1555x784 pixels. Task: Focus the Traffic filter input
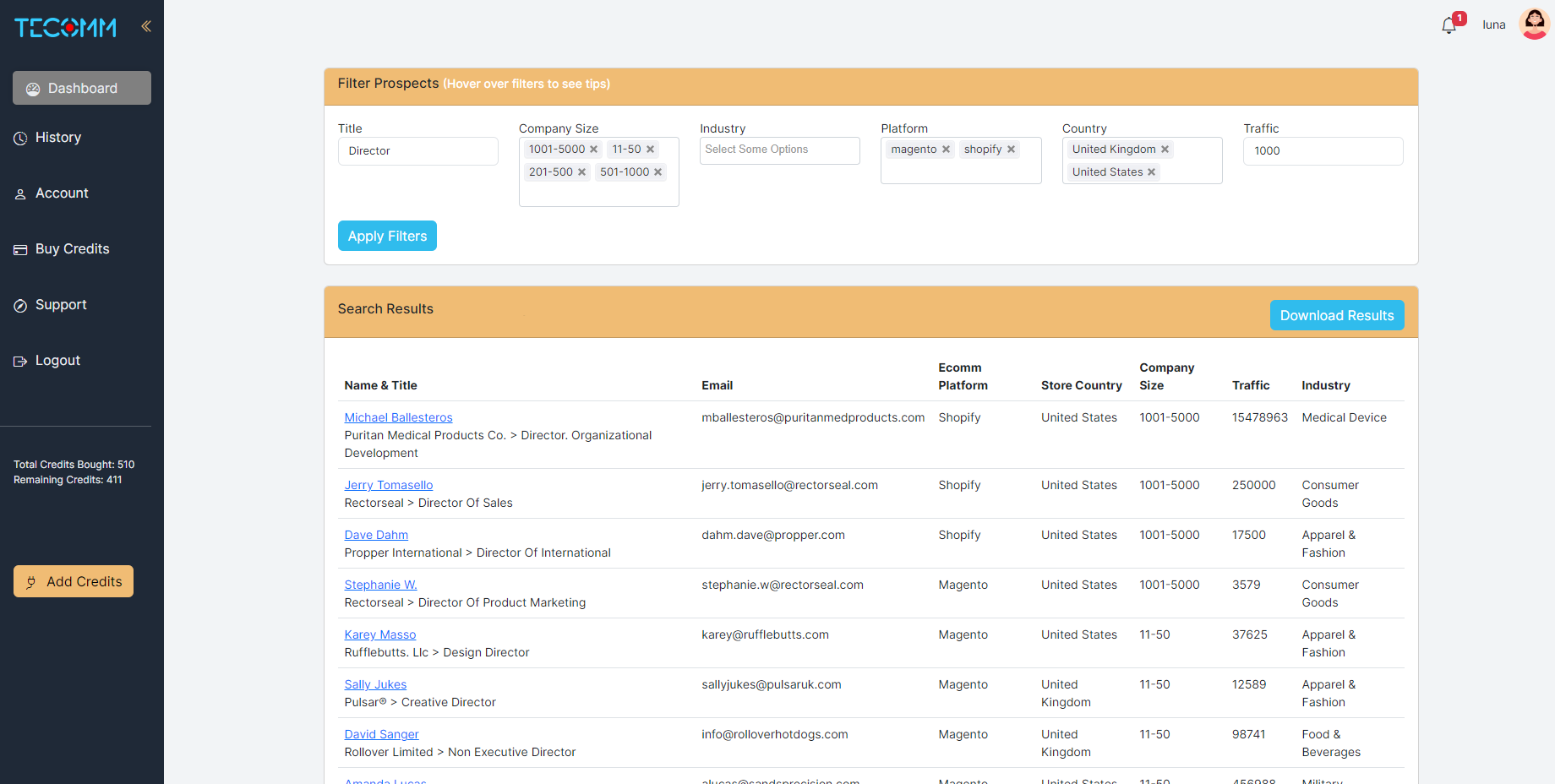1323,151
